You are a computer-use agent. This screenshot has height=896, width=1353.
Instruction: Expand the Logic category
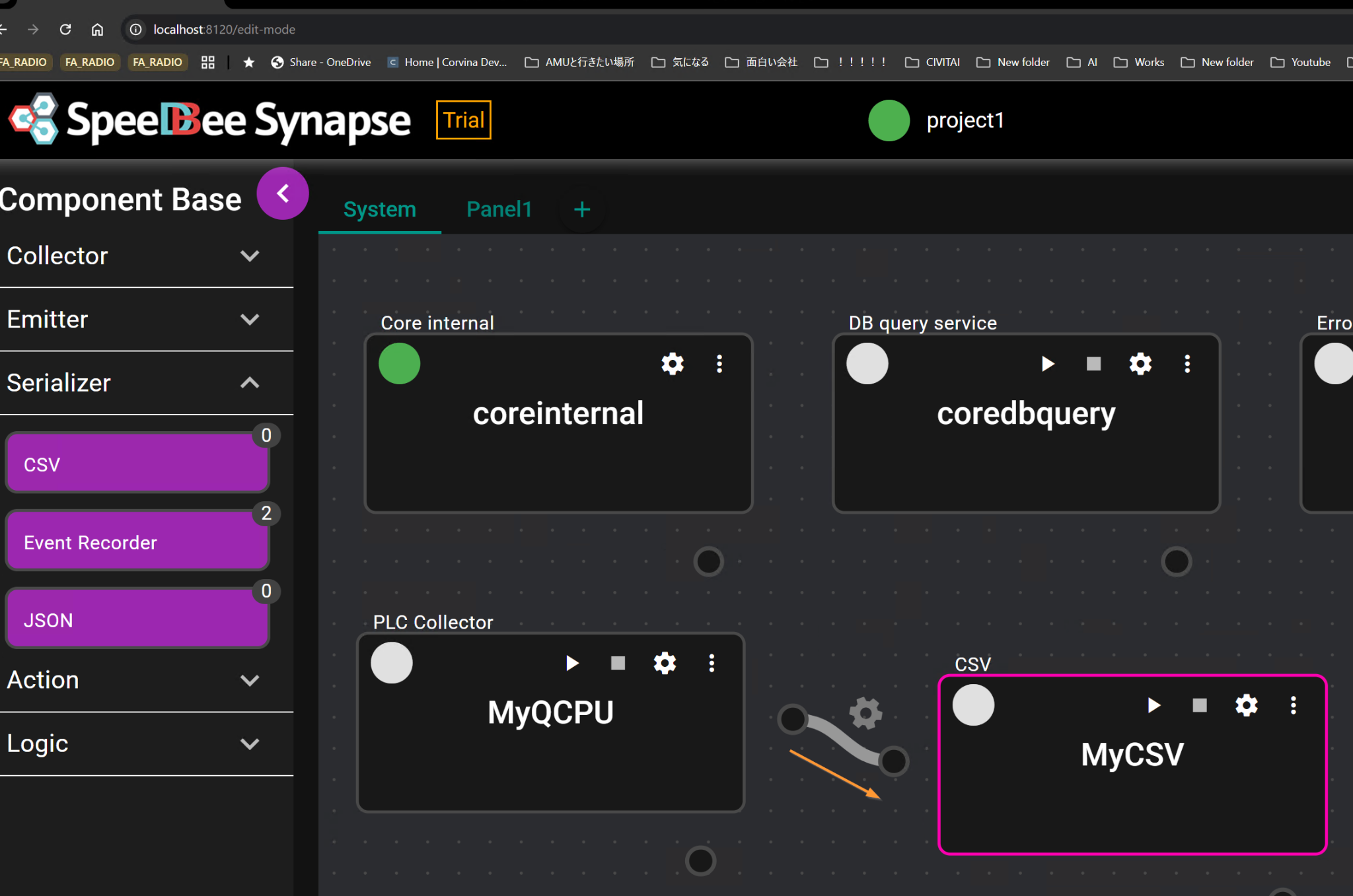(x=250, y=743)
